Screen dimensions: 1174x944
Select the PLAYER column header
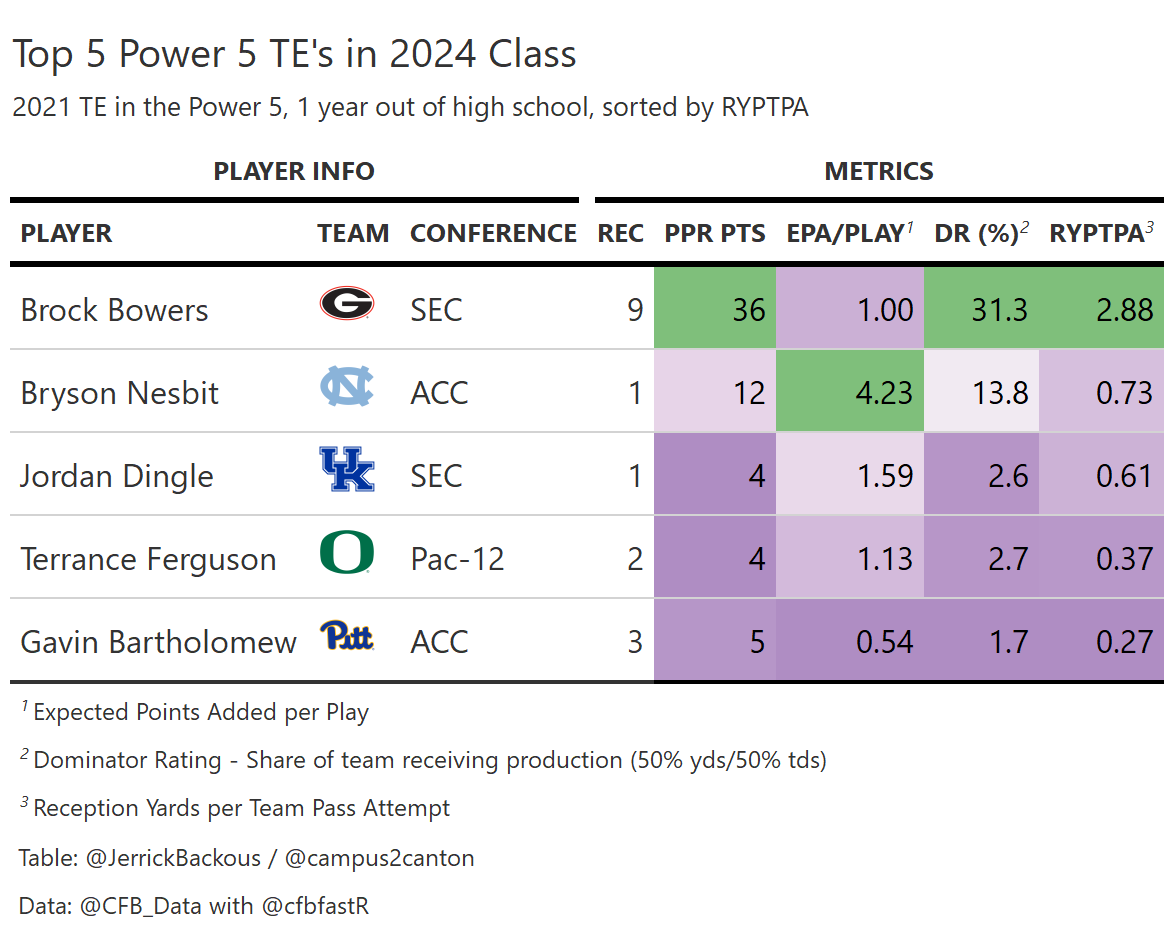pos(66,234)
